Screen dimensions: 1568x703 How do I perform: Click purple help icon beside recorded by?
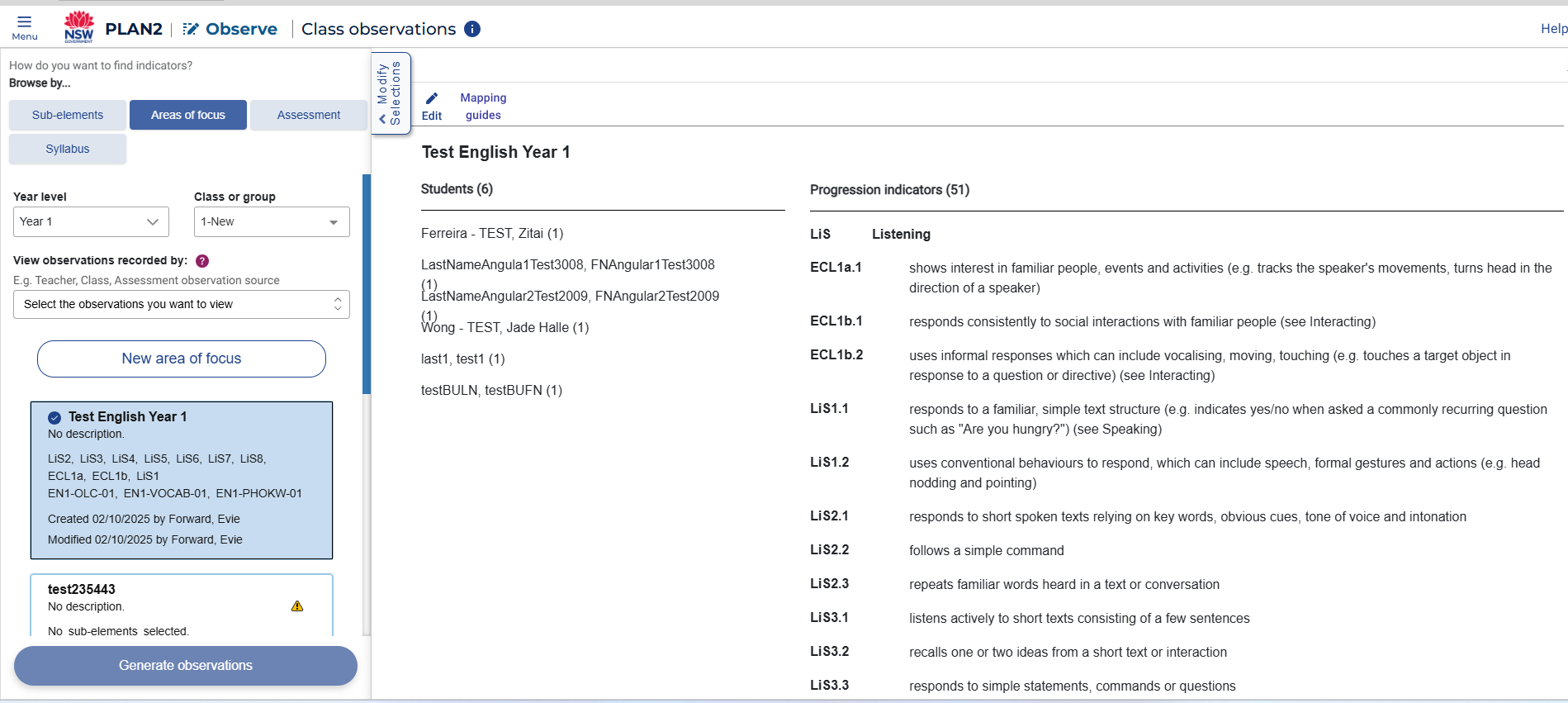pyautogui.click(x=202, y=261)
